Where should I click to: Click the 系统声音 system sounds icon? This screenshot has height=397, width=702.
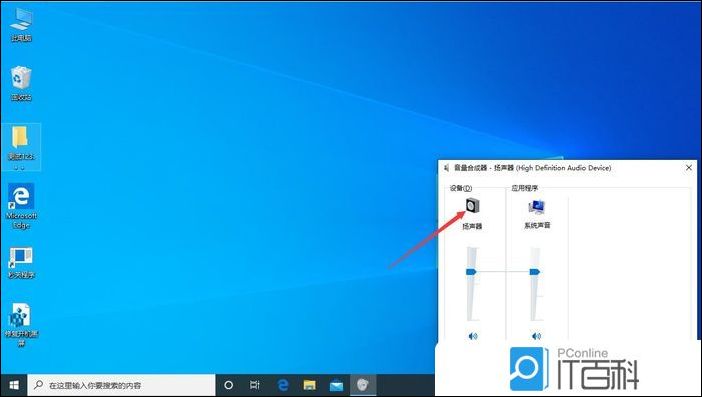click(x=536, y=207)
